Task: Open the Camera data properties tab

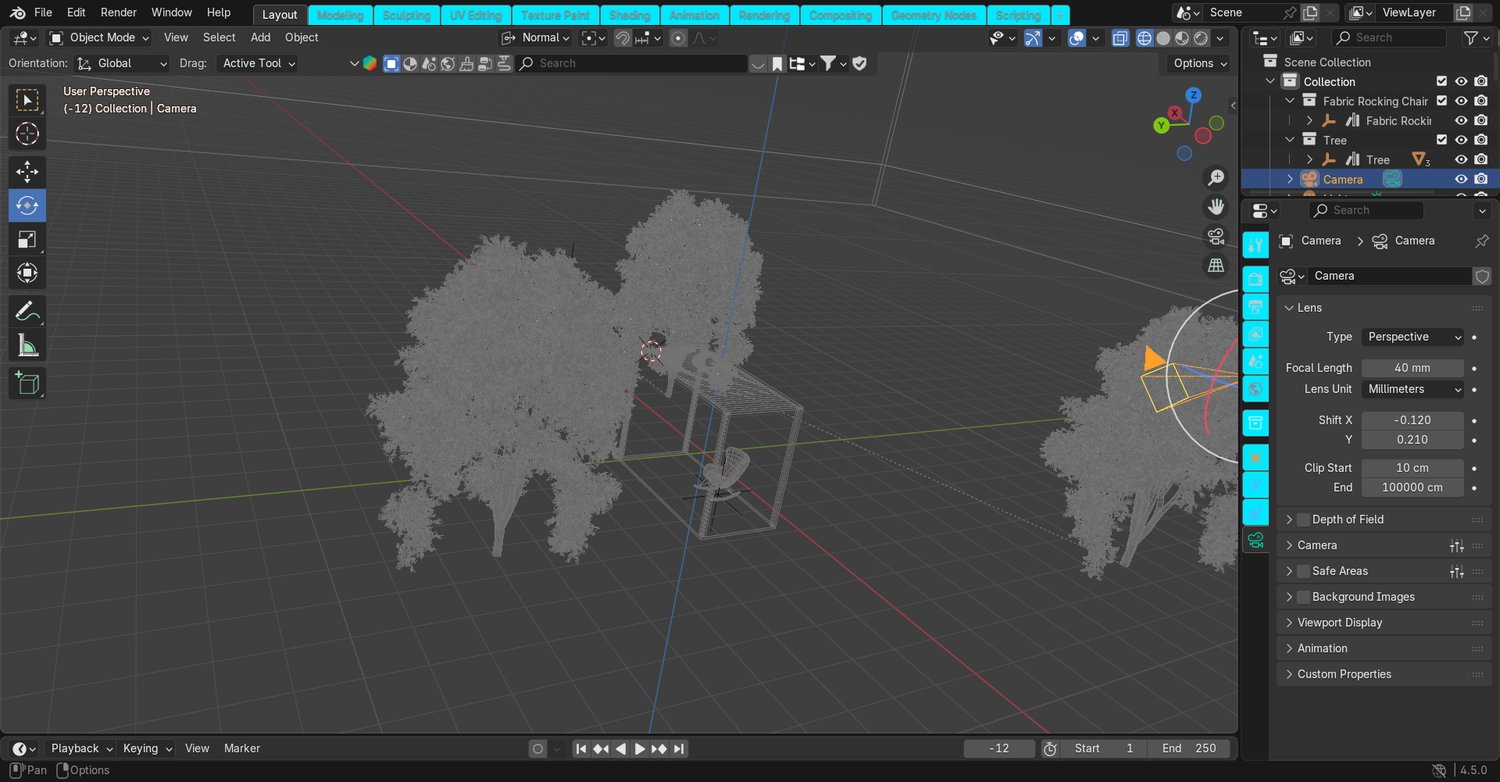Action: 1256,540
